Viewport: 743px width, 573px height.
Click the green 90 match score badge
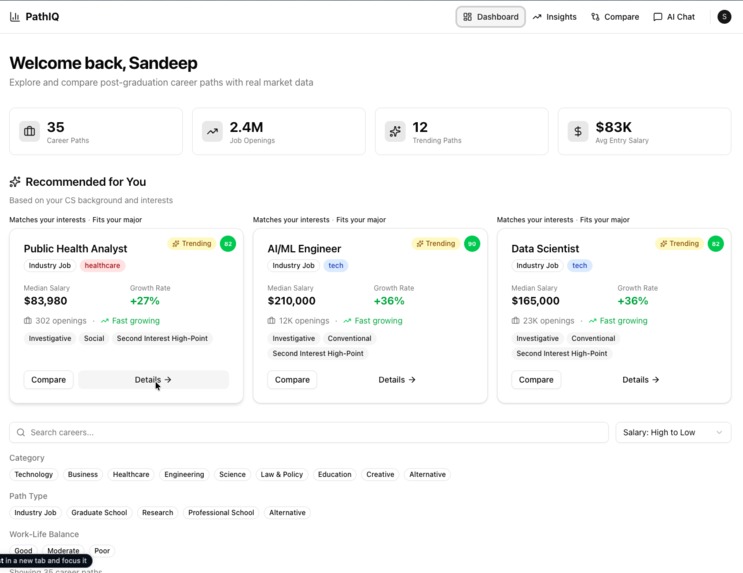pos(471,243)
